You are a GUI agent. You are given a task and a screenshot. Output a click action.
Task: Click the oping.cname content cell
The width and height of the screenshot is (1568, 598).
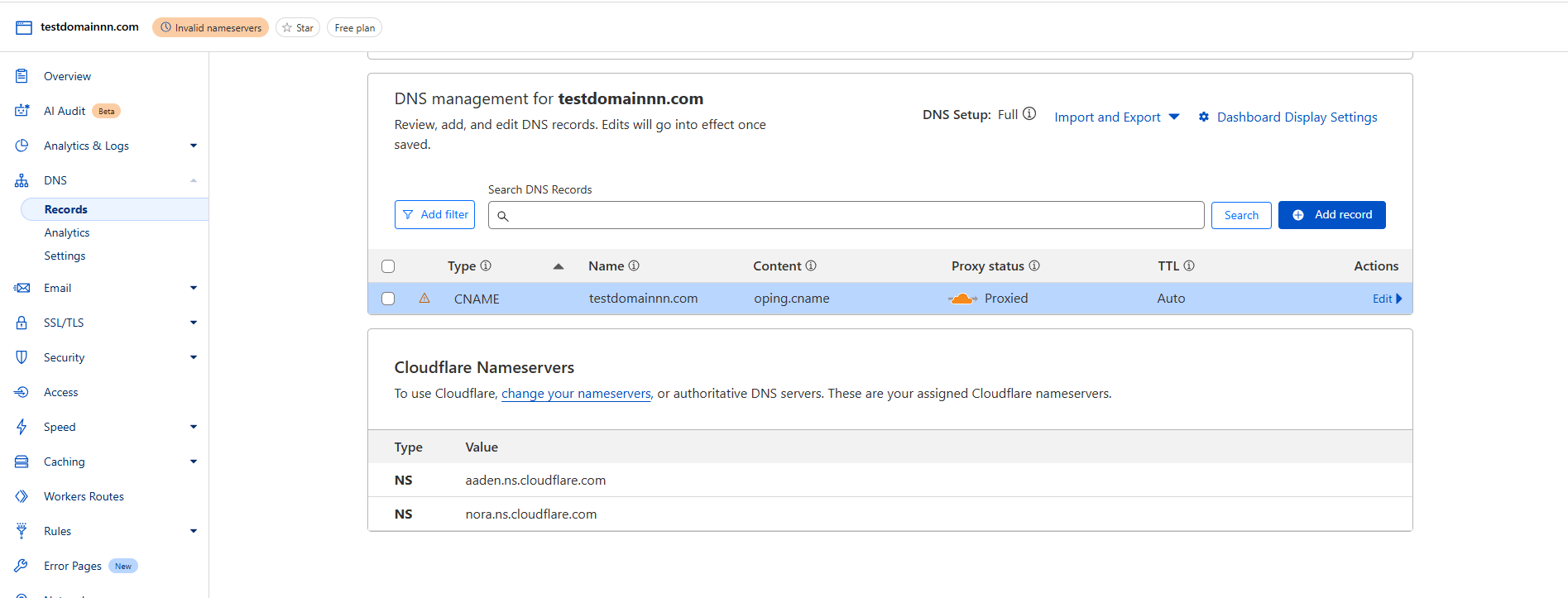pos(791,299)
